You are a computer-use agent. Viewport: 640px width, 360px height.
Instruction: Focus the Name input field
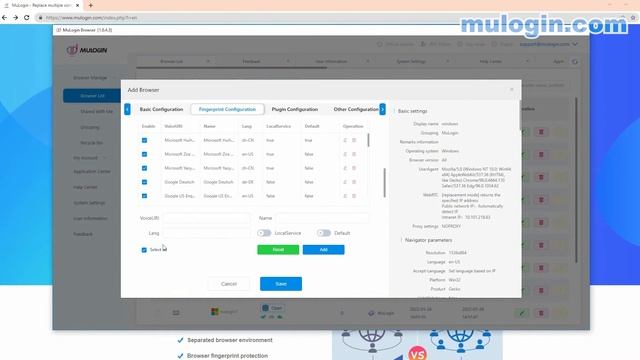click(x=322, y=218)
